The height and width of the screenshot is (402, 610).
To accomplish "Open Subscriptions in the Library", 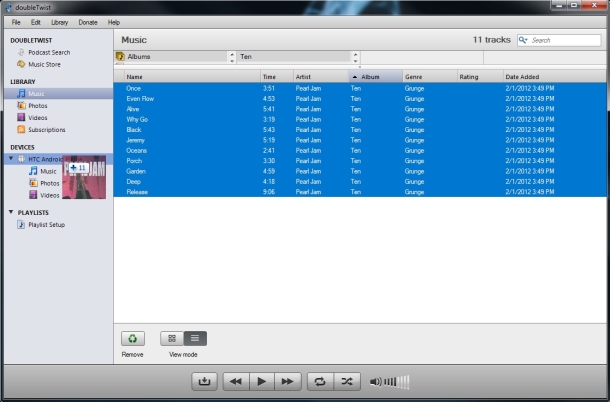I will click(x=46, y=129).
